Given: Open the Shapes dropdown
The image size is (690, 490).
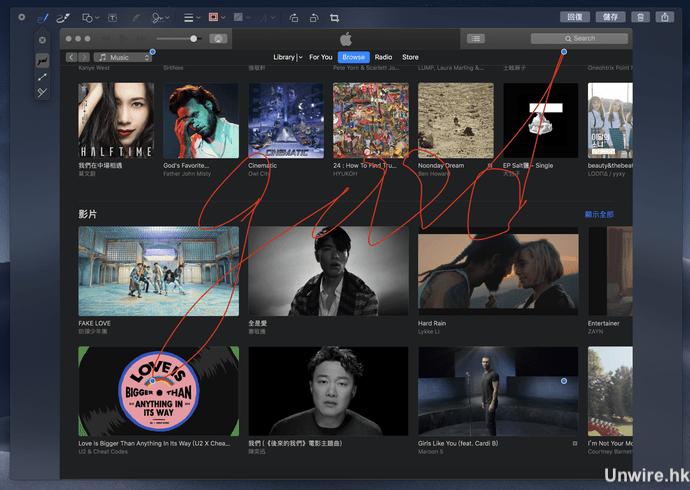Looking at the screenshot, I should tap(90, 18).
